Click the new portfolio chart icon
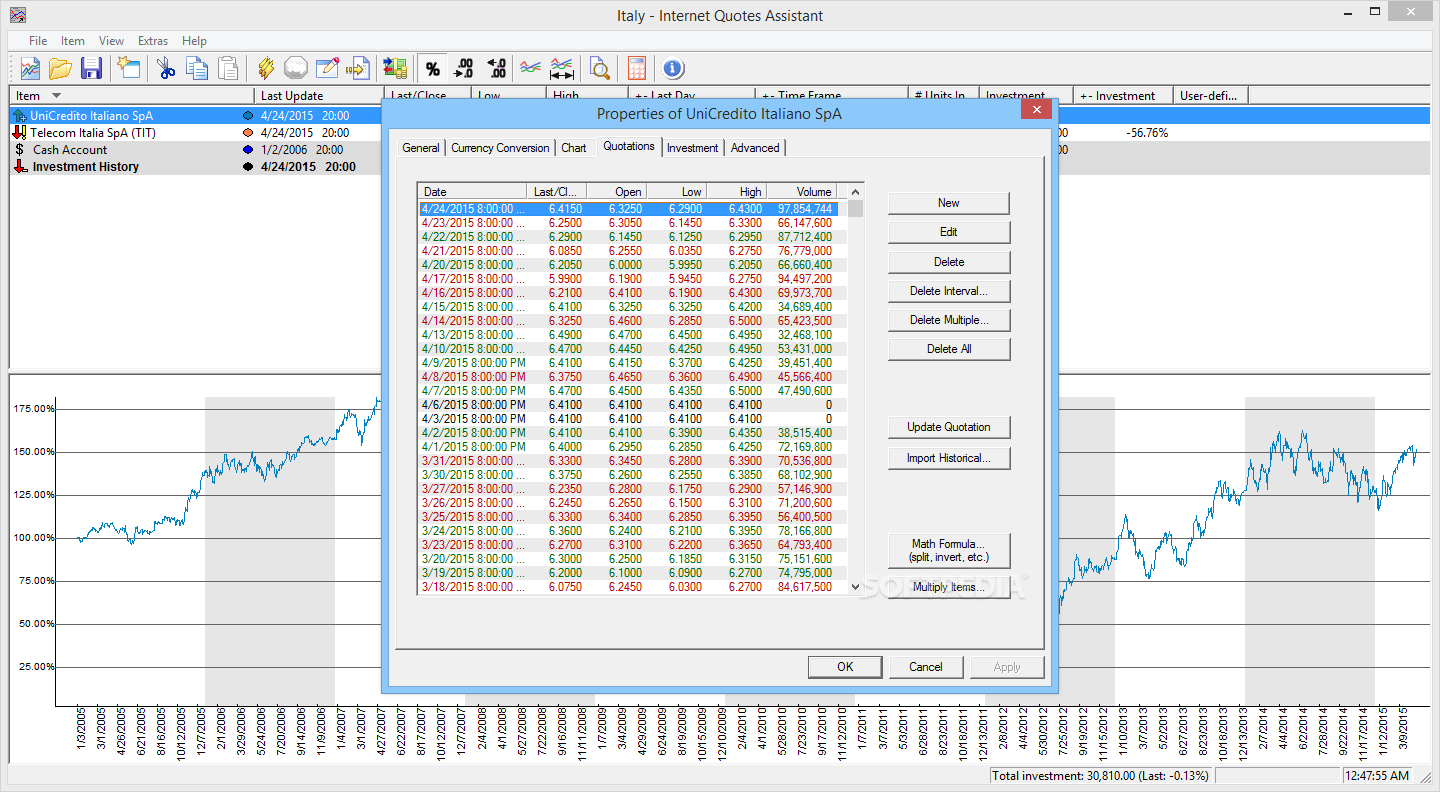1440x792 pixels. (30, 68)
